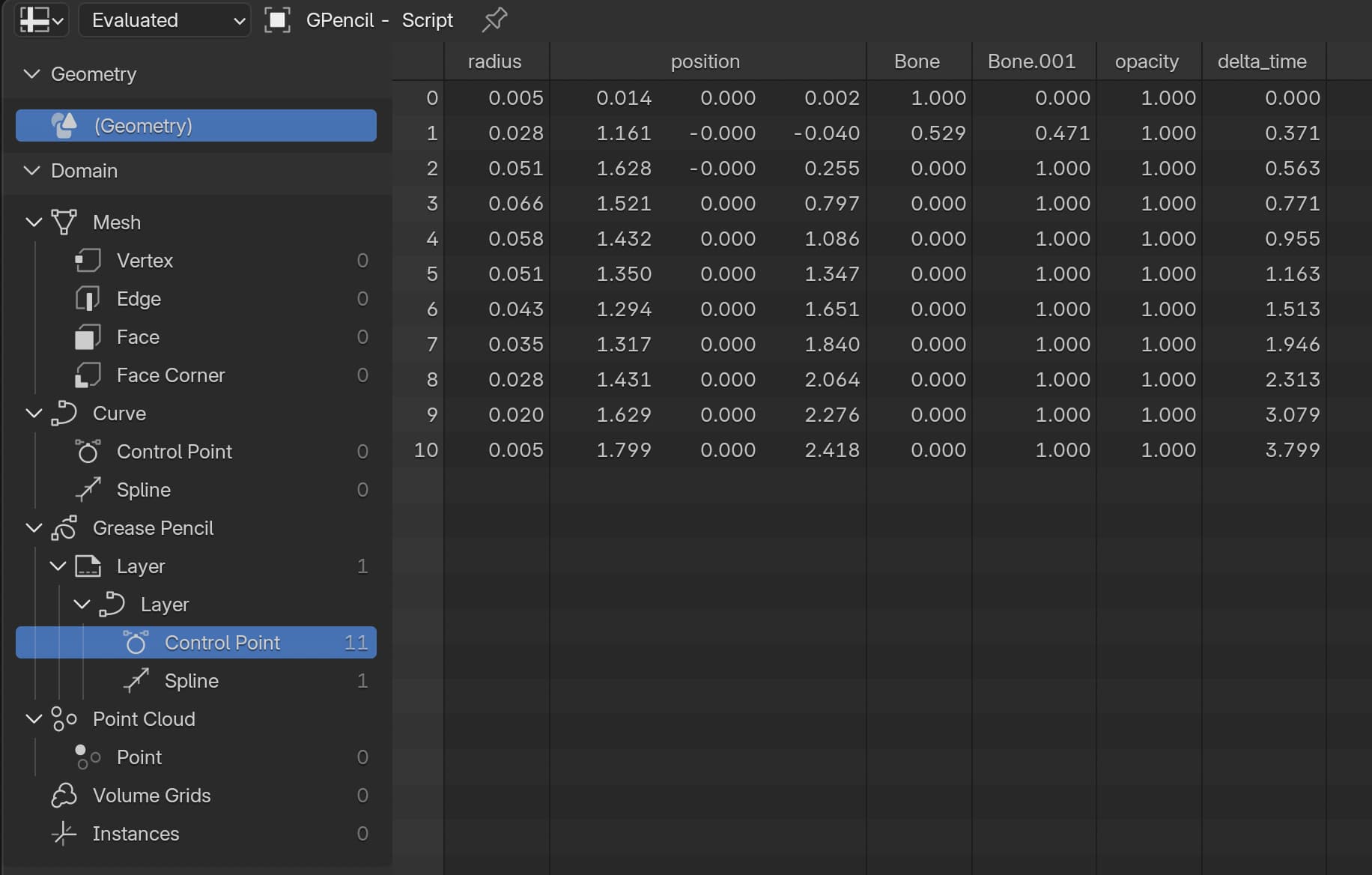This screenshot has width=1372, height=875.
Task: Collapse the Grease Pencil Layer group
Action: pyautogui.click(x=58, y=566)
